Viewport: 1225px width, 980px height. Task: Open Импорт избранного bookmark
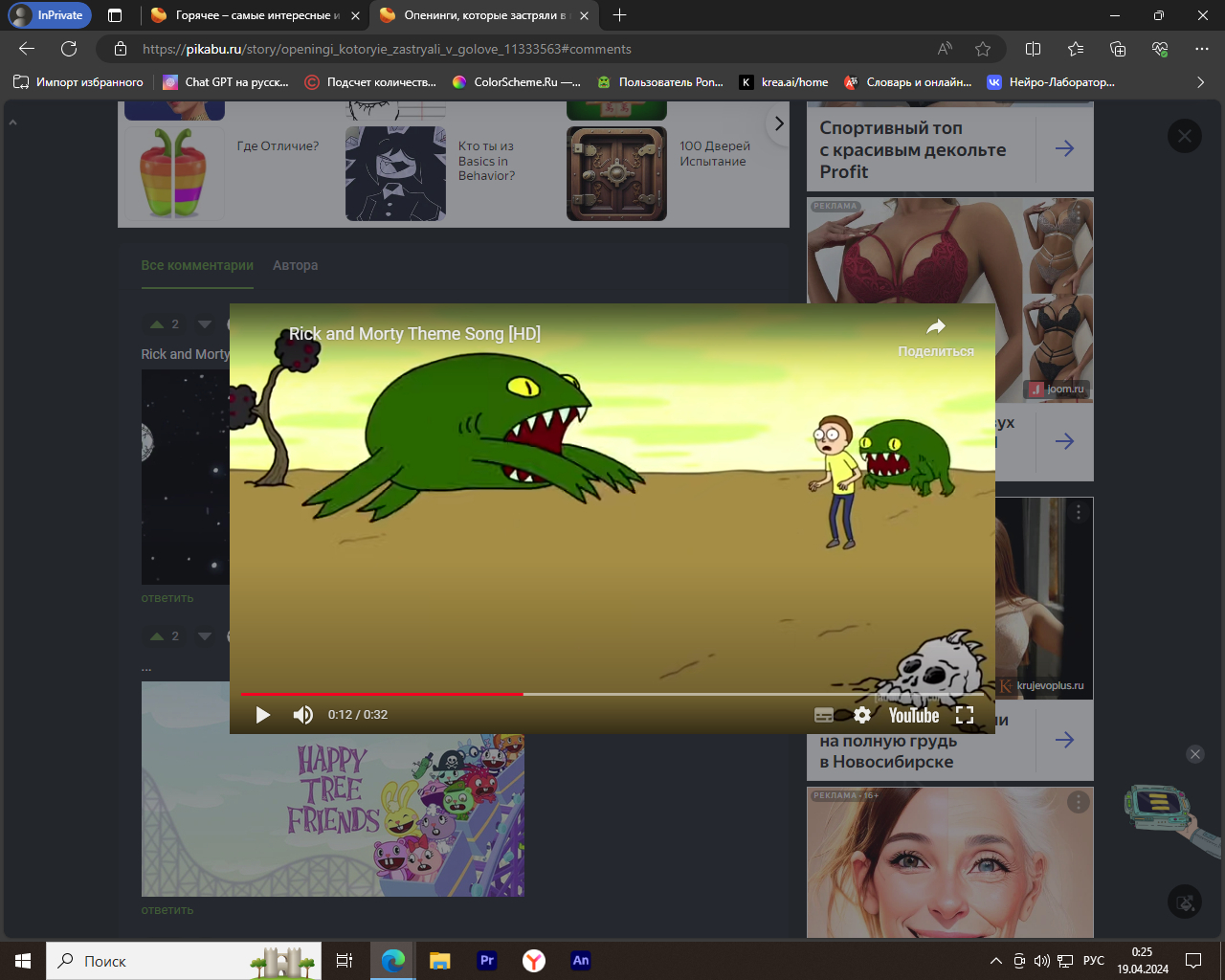coord(78,82)
